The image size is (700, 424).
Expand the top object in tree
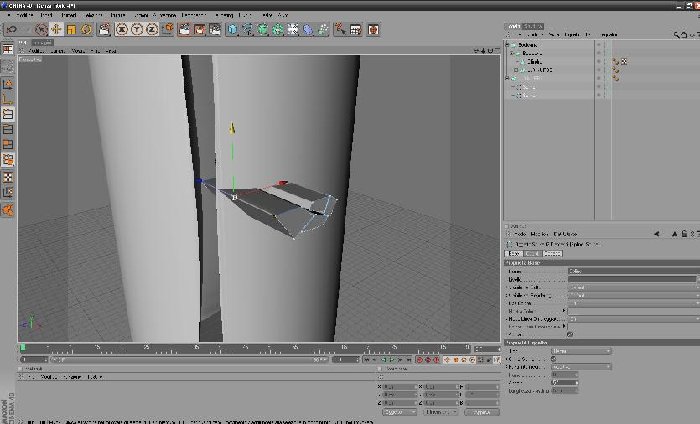tap(507, 45)
